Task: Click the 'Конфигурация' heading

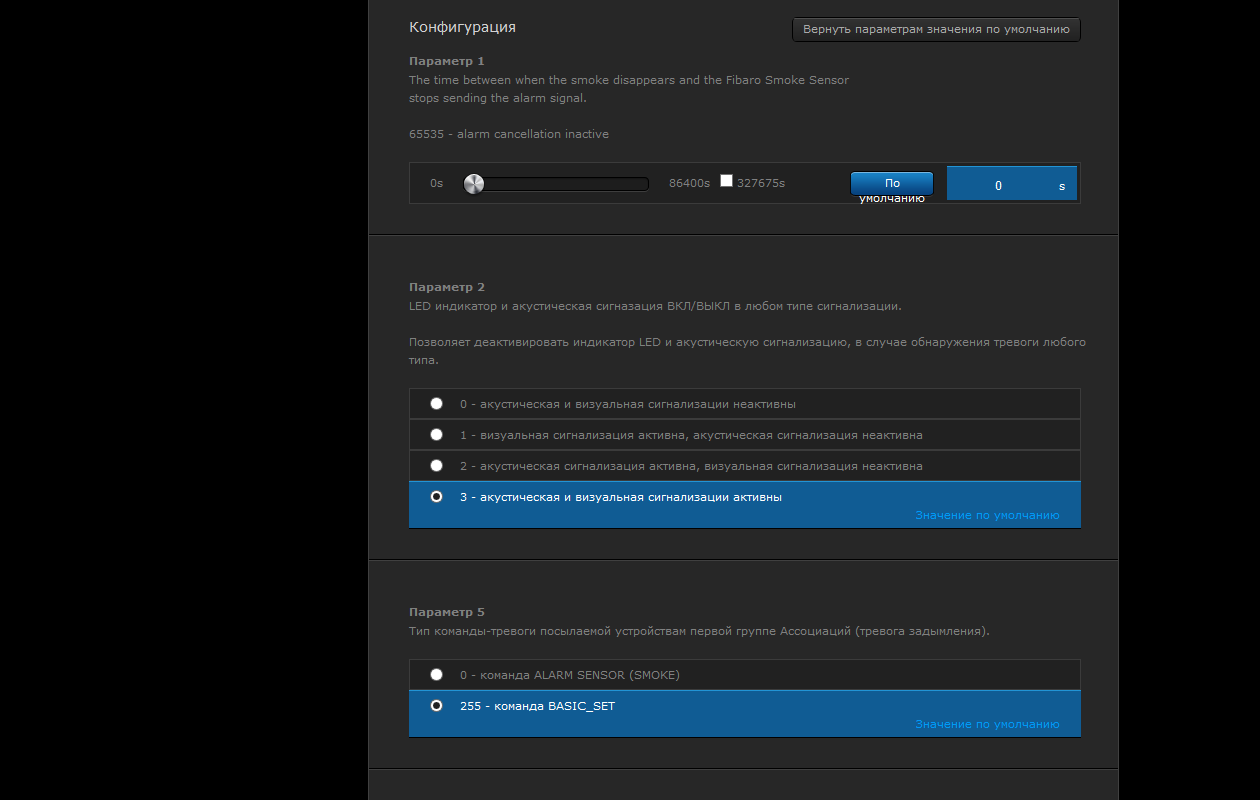Action: (462, 27)
